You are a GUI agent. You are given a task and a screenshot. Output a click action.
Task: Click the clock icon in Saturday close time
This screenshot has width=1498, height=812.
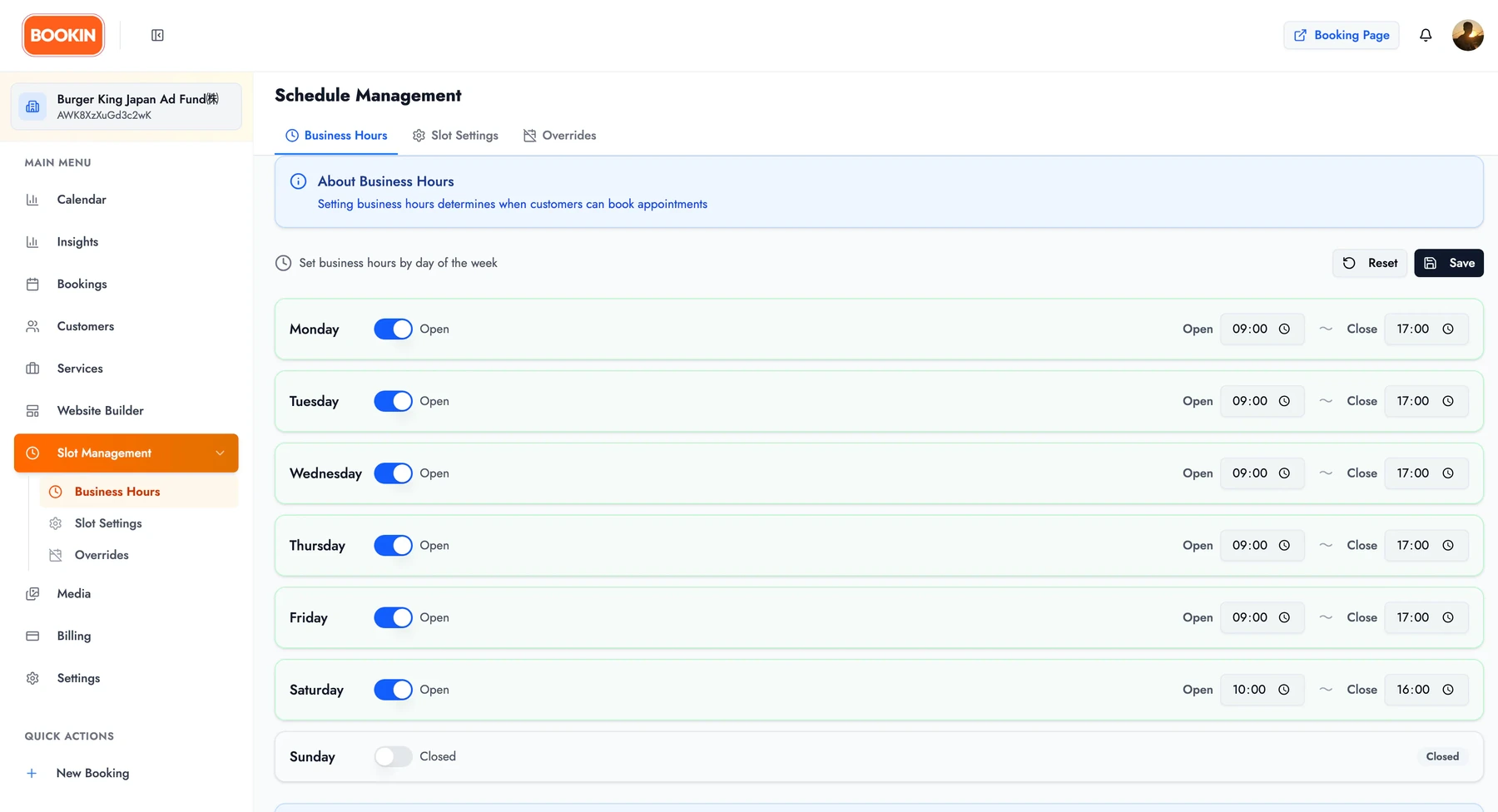[1448, 690]
